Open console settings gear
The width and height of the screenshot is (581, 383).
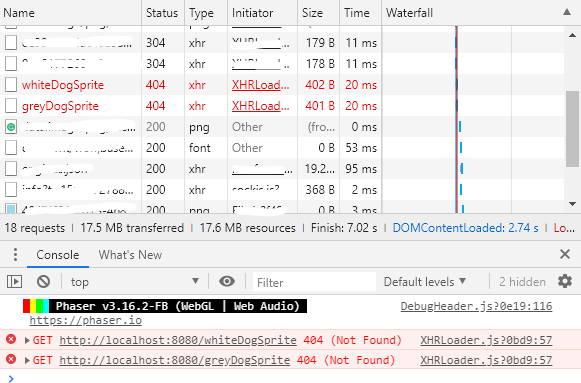click(565, 282)
